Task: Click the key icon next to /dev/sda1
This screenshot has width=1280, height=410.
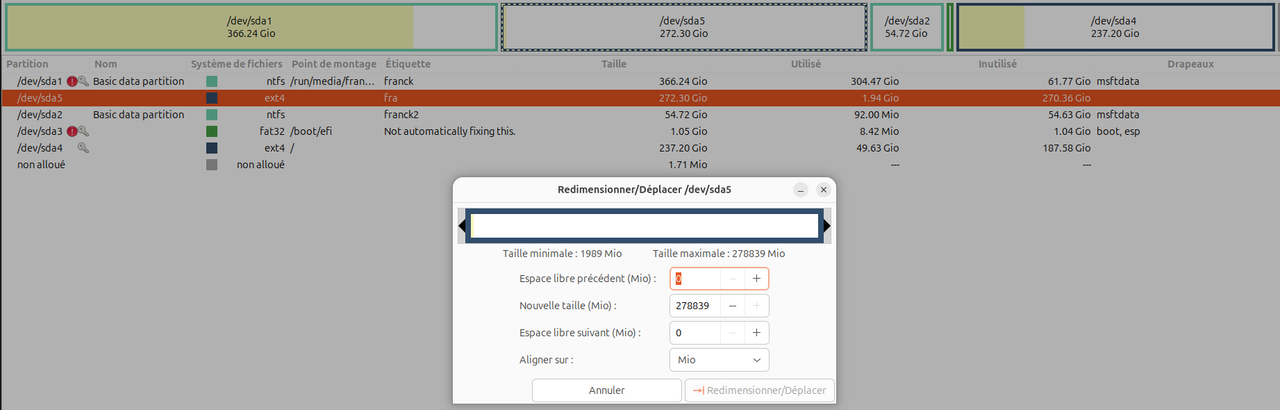Action: pyautogui.click(x=84, y=82)
